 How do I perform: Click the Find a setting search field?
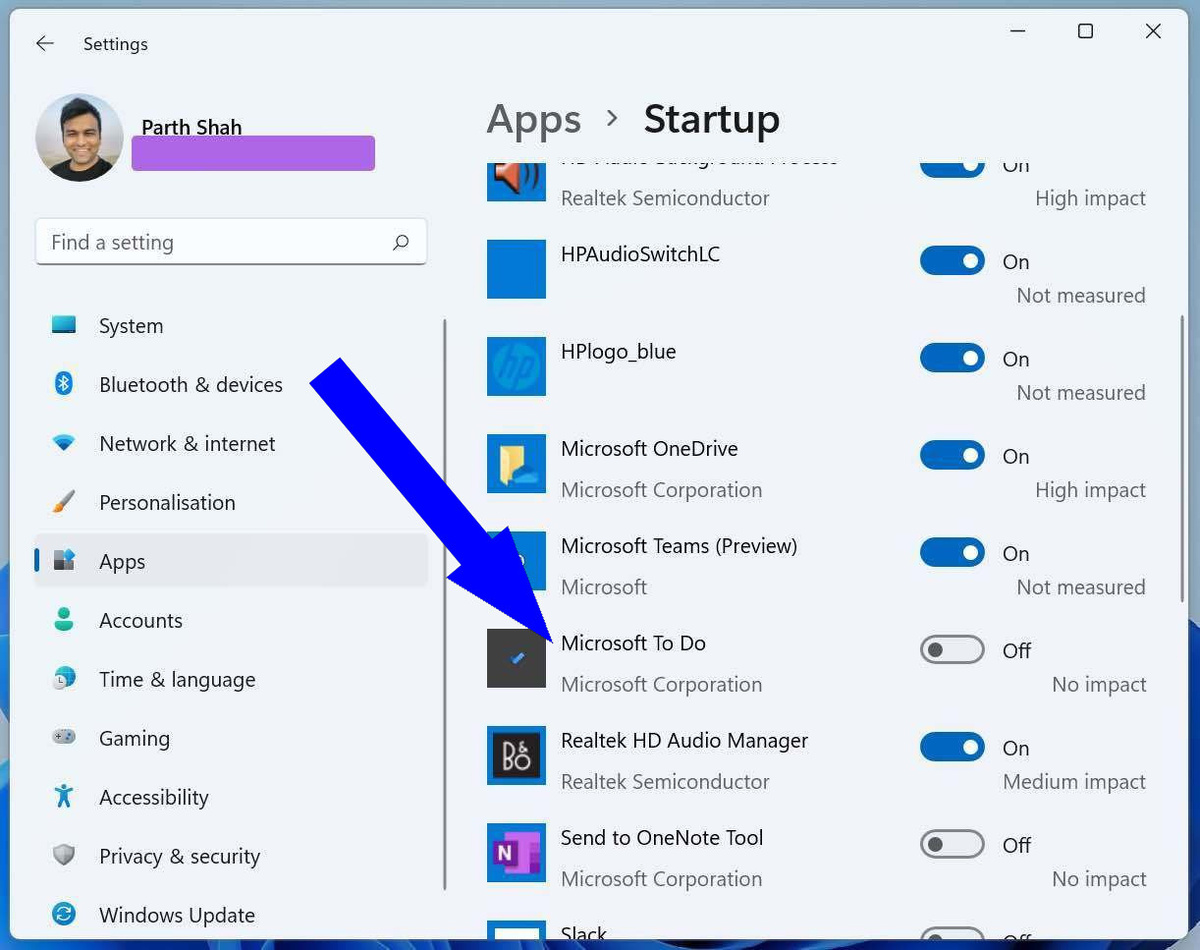tap(231, 241)
